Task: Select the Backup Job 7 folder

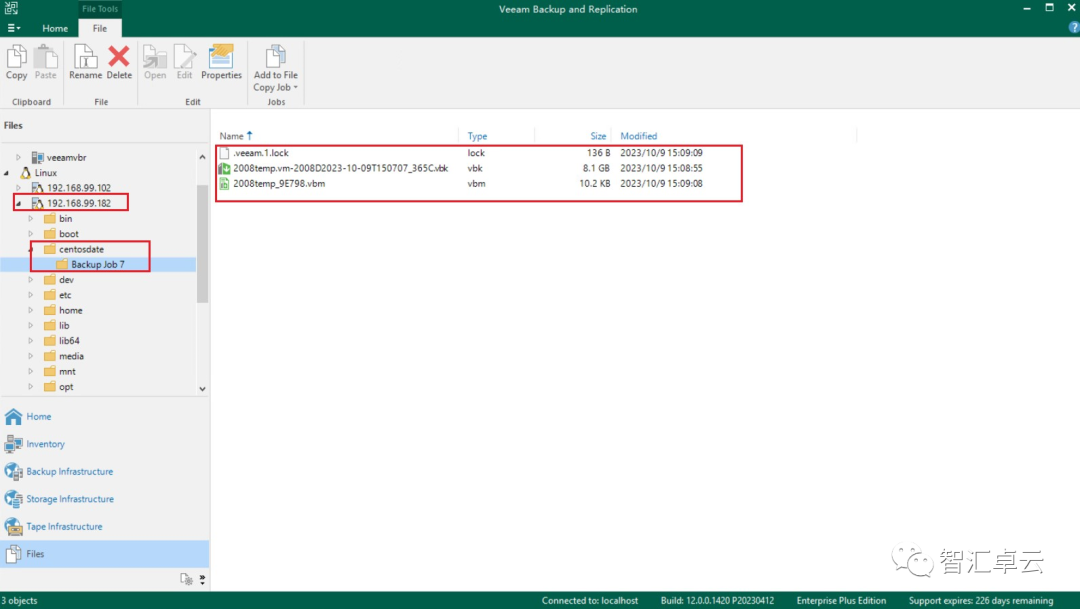Action: tap(98, 265)
